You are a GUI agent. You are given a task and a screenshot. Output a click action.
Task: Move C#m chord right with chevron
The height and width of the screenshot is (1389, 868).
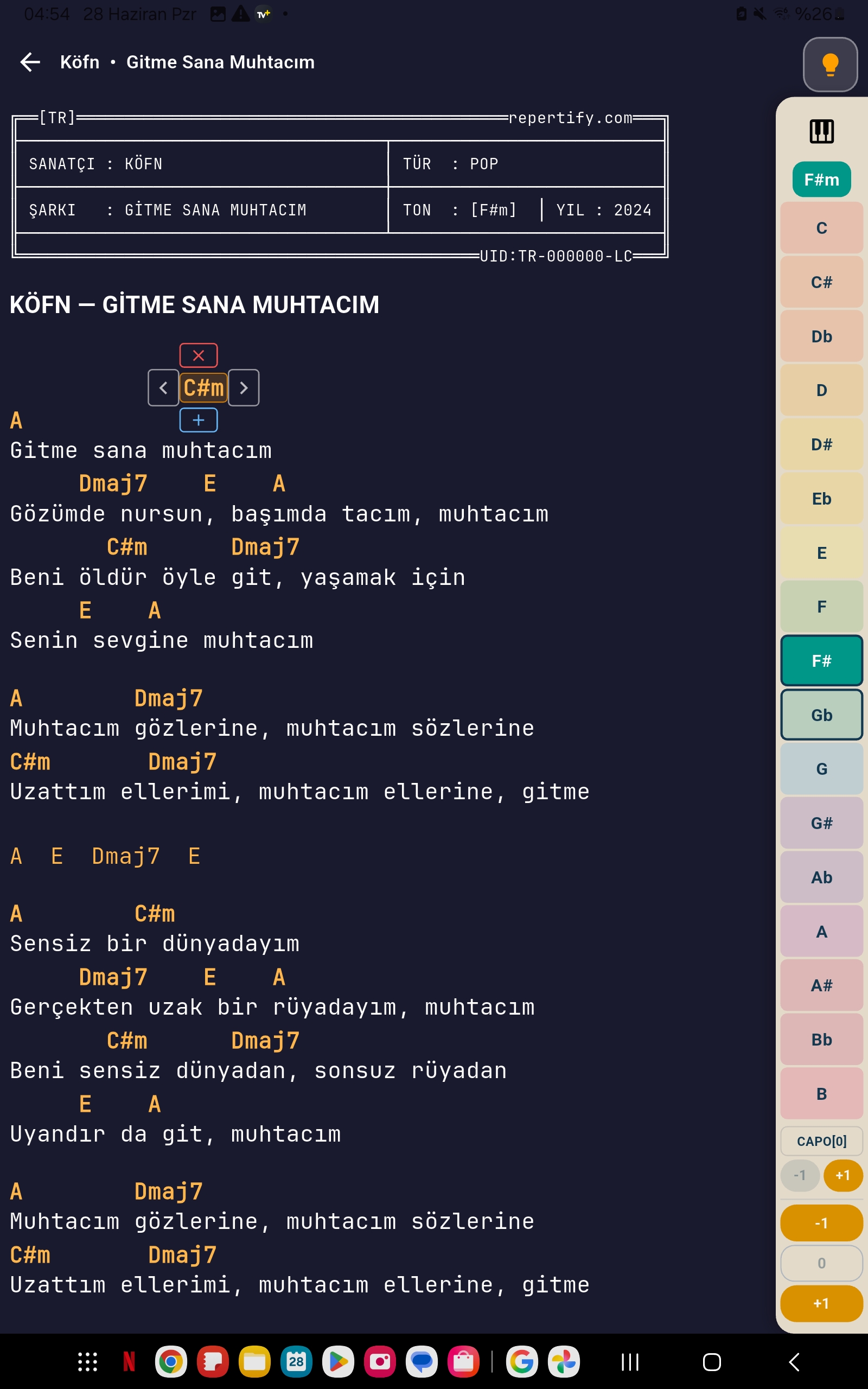point(244,388)
